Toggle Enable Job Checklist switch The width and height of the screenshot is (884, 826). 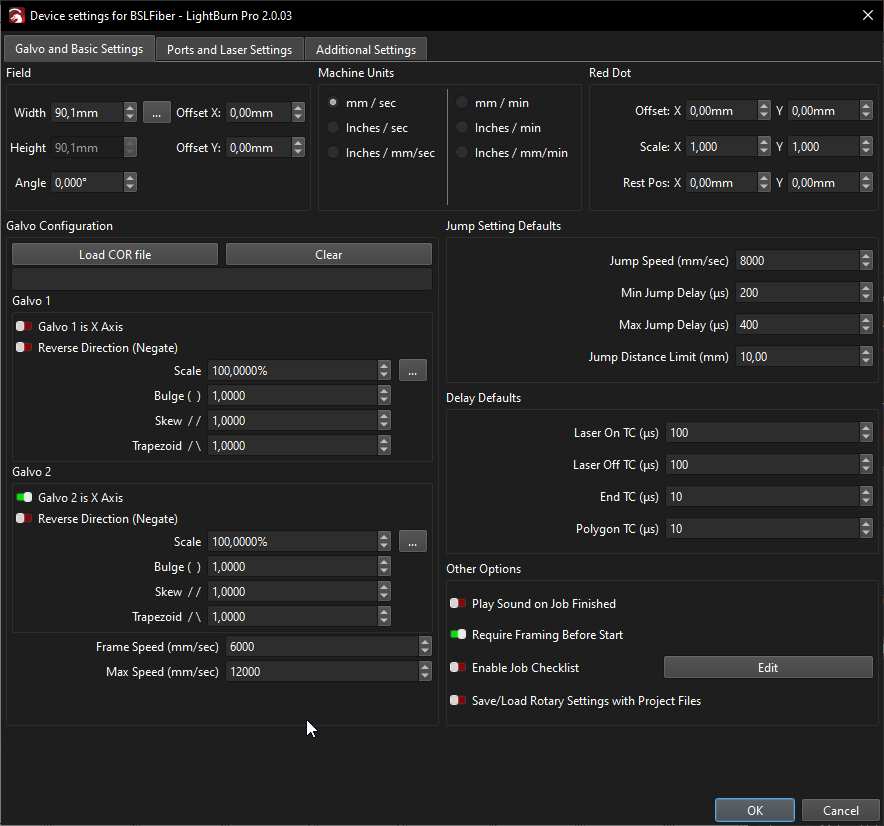coord(458,668)
